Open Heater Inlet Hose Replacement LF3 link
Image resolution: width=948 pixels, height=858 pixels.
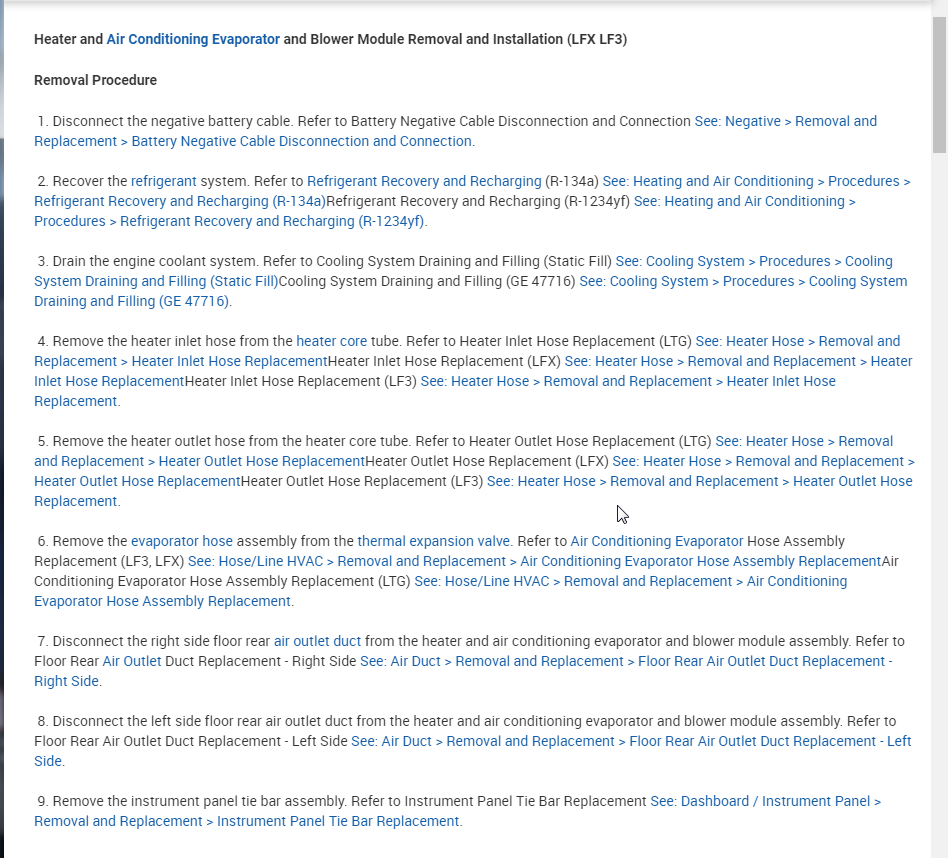tap(628, 381)
